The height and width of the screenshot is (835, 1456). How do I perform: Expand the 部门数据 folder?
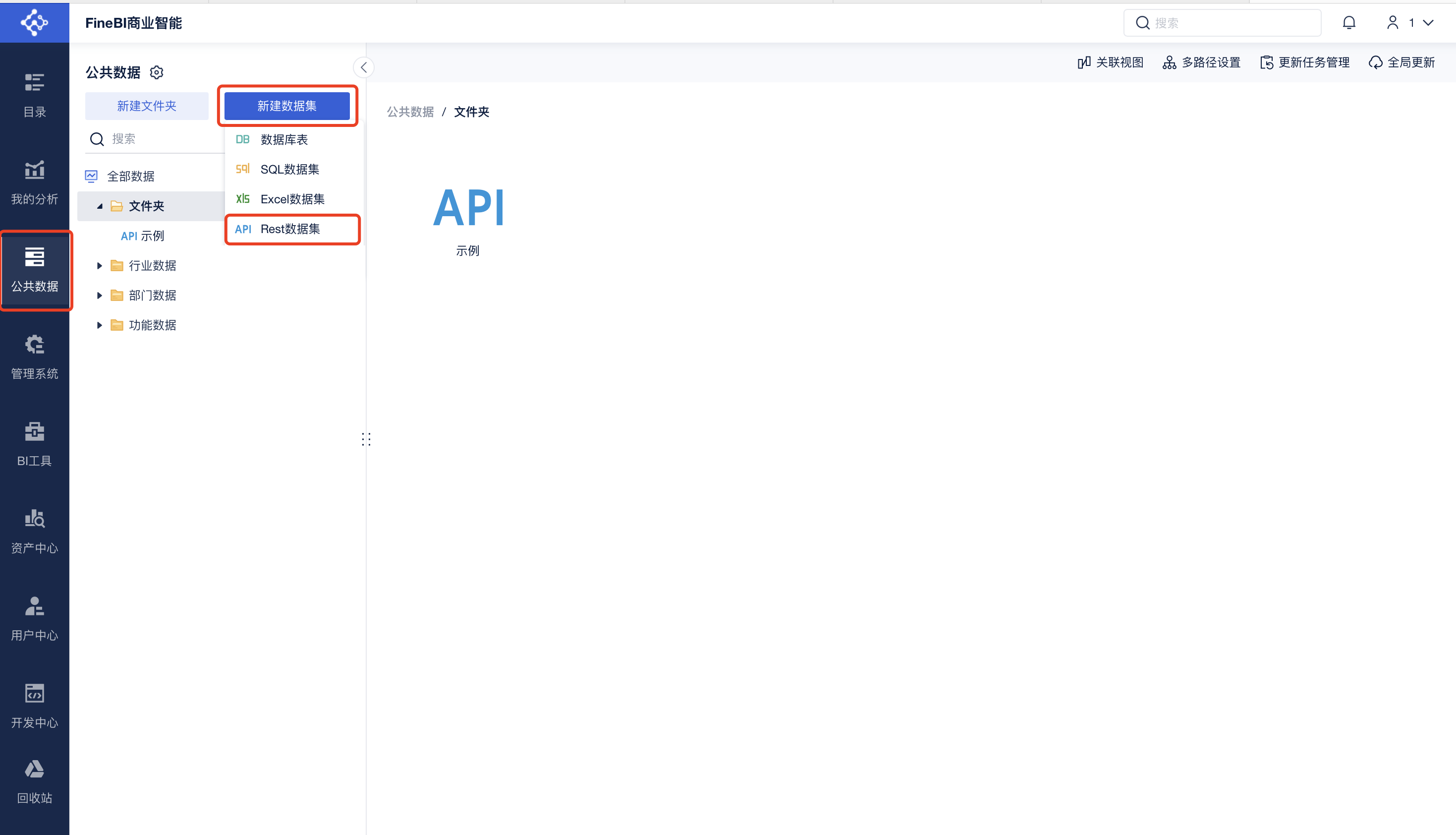pyautogui.click(x=99, y=296)
